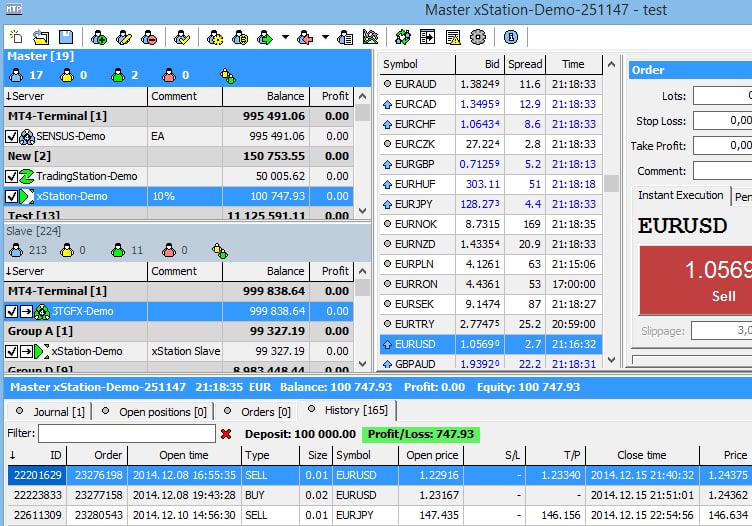Click the account green arrow icon

click(x=265, y=37)
